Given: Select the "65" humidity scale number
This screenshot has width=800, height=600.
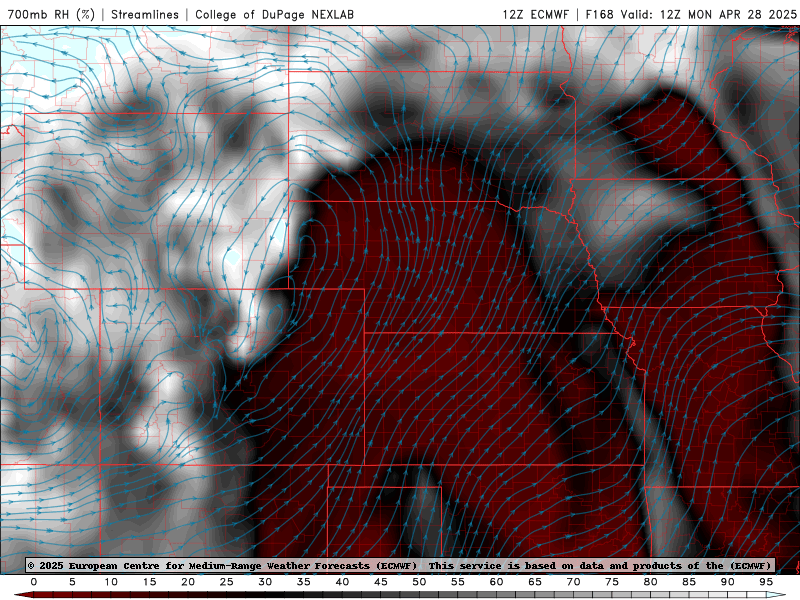Looking at the screenshot, I should click(535, 582).
